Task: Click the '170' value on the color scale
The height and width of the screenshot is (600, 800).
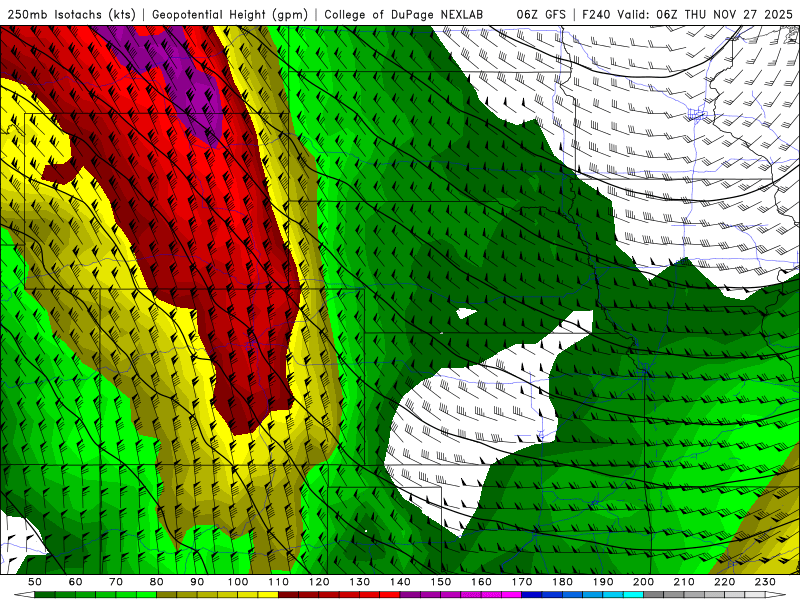Action: pos(522,582)
